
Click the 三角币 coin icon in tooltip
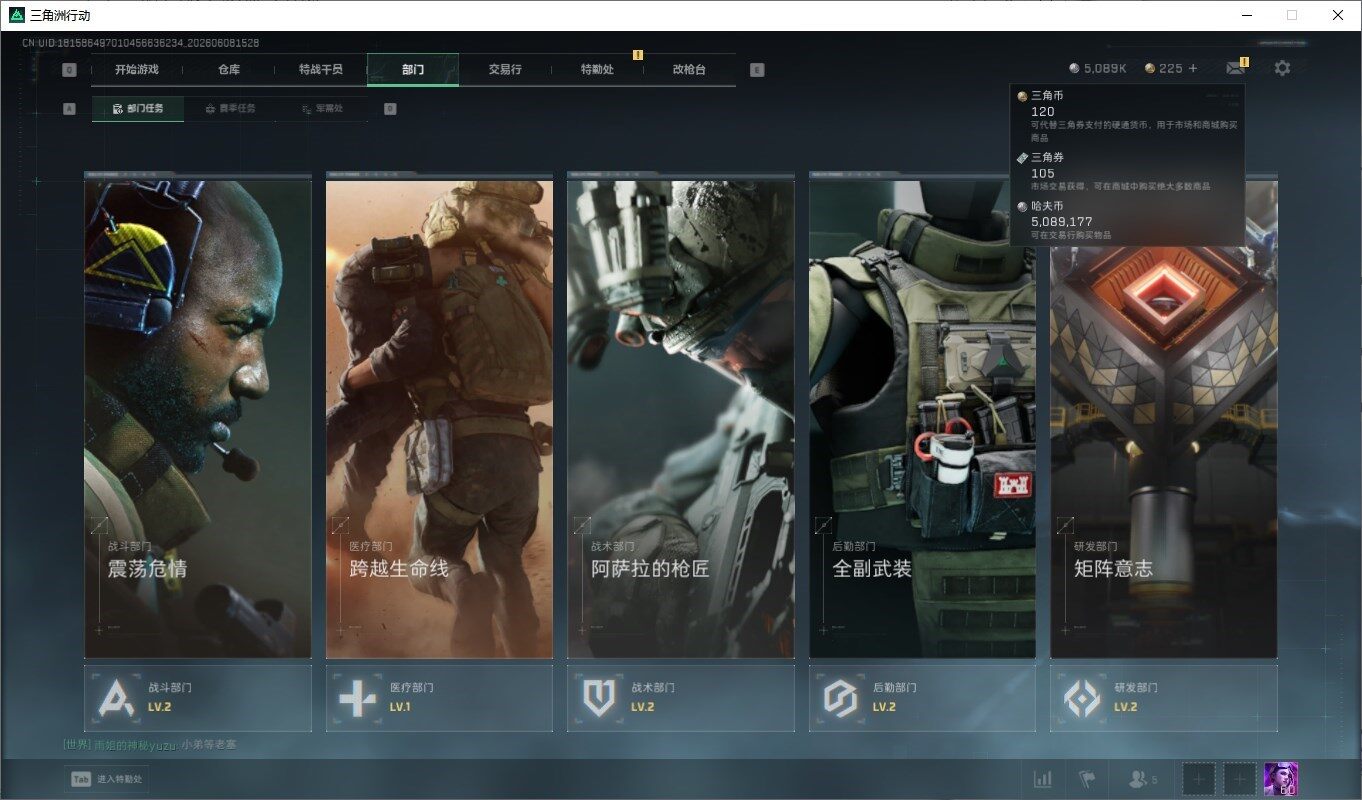pos(1022,96)
